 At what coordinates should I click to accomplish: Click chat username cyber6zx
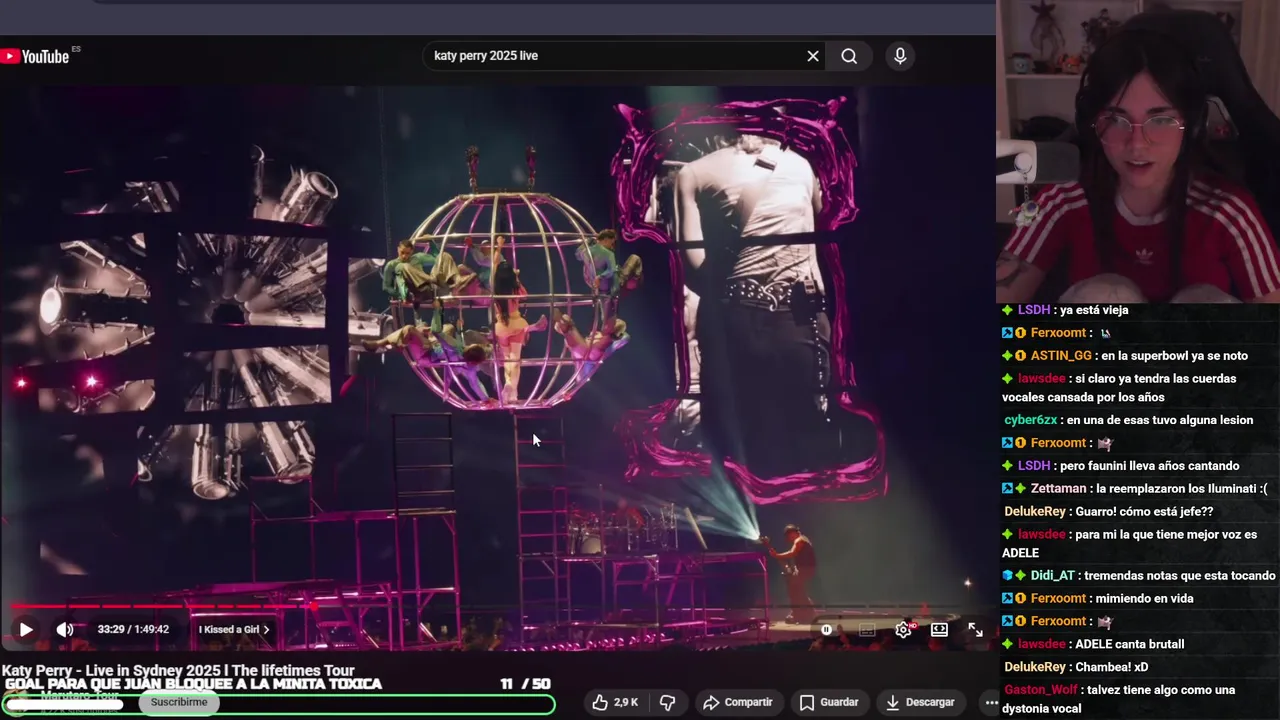tap(1030, 420)
